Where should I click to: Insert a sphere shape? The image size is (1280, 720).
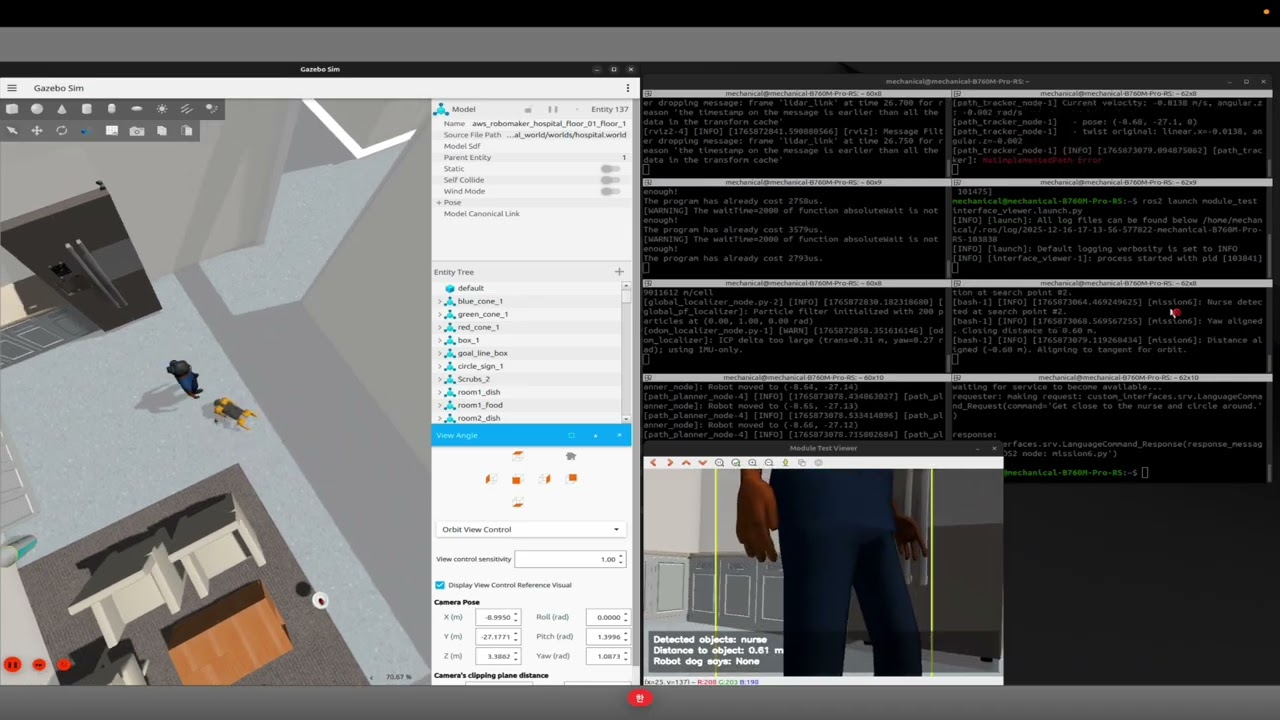[x=37, y=108]
